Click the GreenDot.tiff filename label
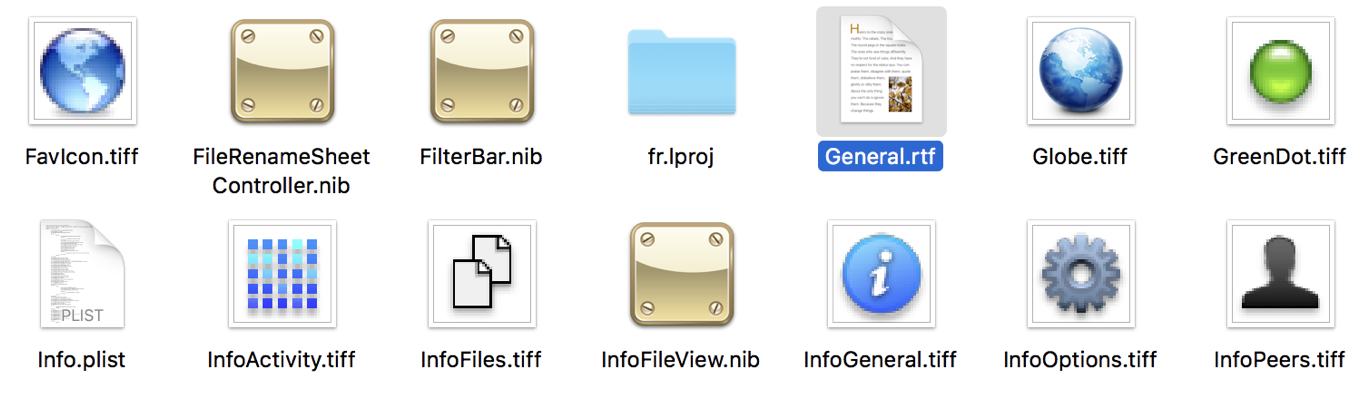Image resolution: width=1371 pixels, height=399 pixels. [1280, 157]
